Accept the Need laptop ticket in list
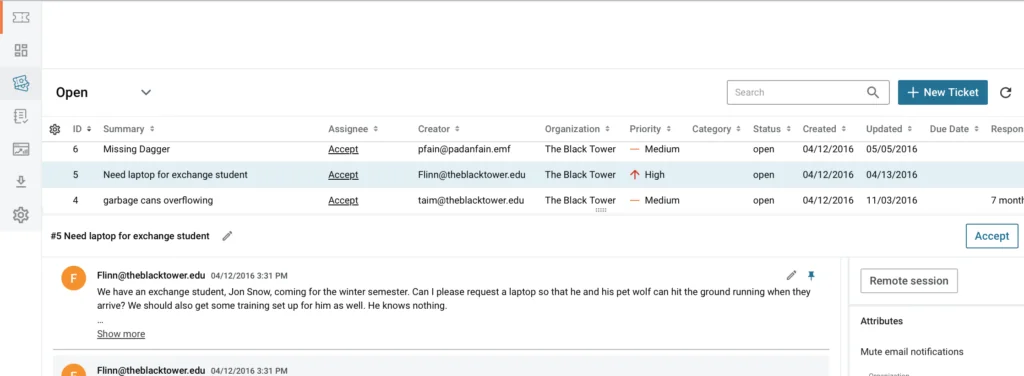 [x=343, y=175]
